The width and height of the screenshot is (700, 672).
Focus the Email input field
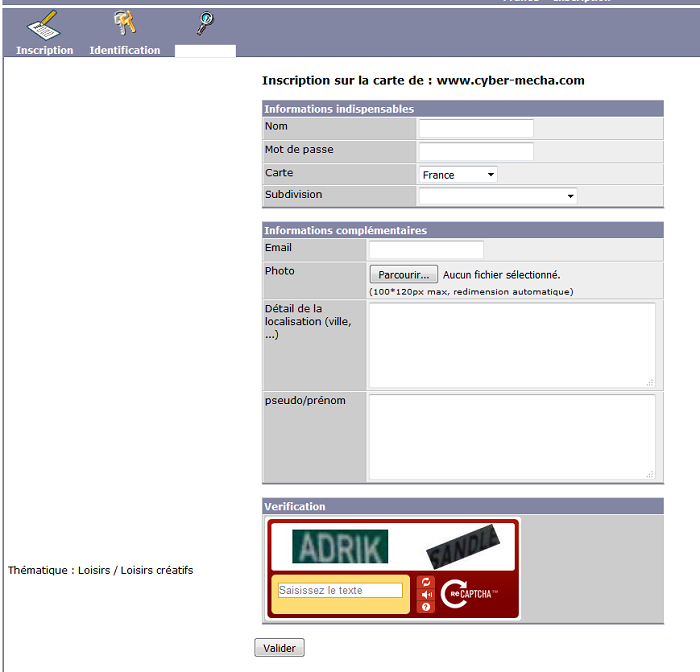click(x=426, y=250)
